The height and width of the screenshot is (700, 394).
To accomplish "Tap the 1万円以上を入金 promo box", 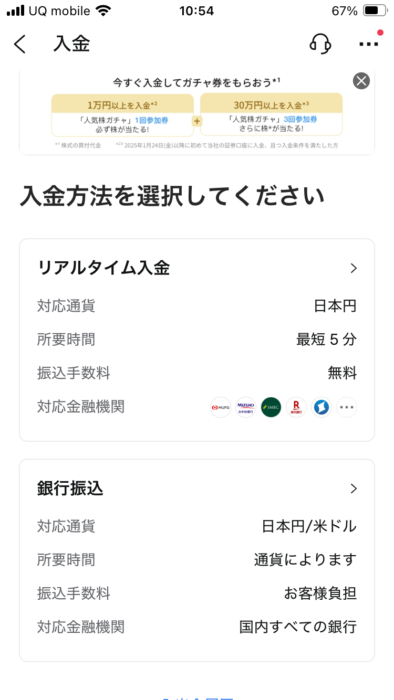I will click(122, 115).
